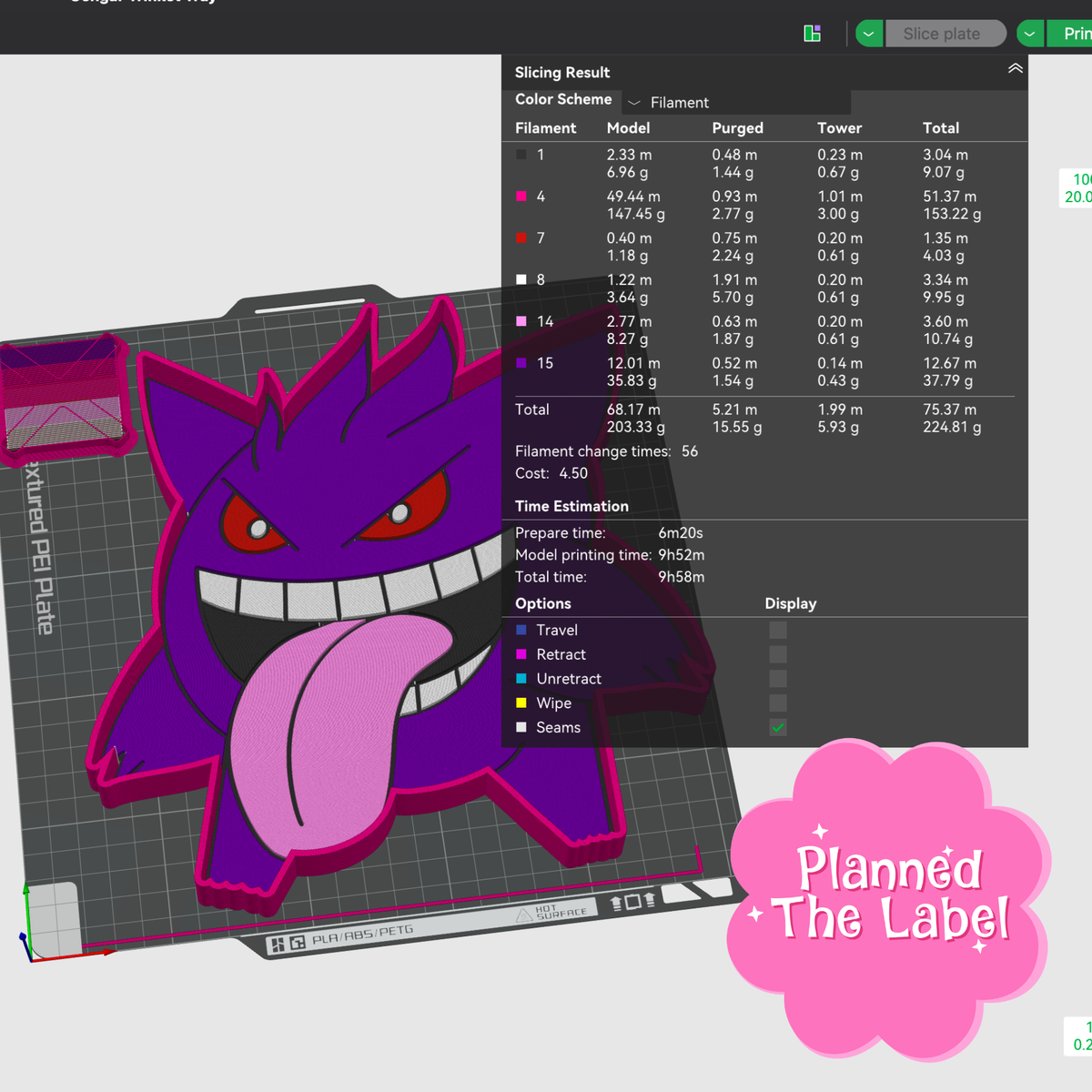Click the Total column header
This screenshot has width=1092, height=1092.
941,128
